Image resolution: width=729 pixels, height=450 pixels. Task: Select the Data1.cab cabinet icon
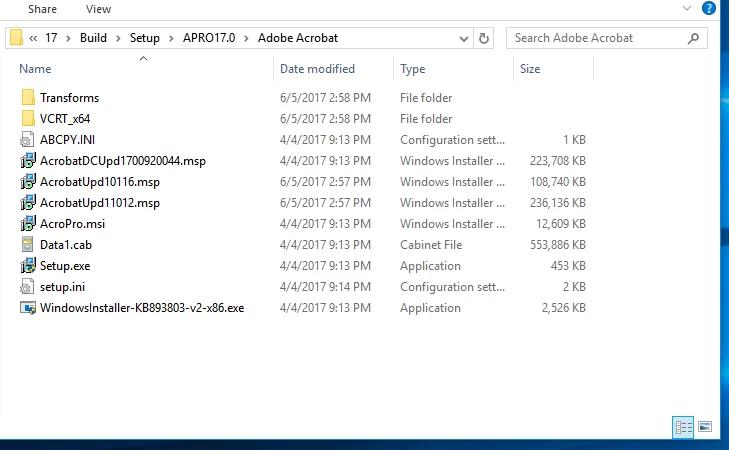(x=27, y=245)
